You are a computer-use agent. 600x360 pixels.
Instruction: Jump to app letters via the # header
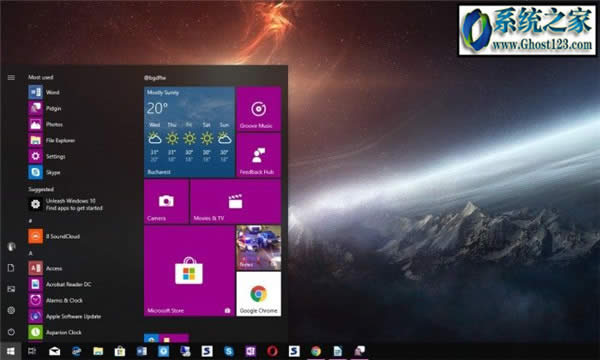pyautogui.click(x=30, y=221)
